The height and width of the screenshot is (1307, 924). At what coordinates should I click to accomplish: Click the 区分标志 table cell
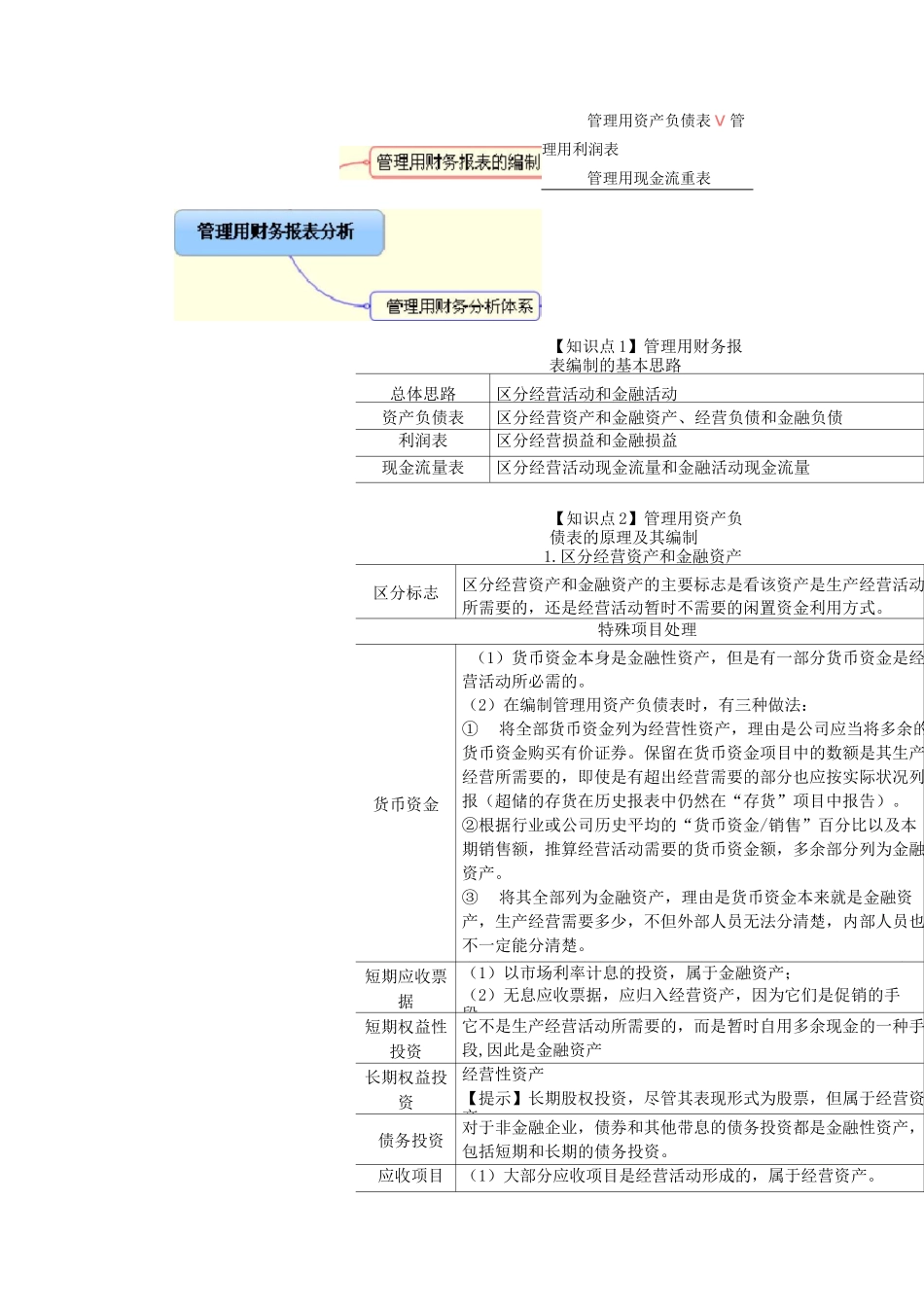[406, 593]
